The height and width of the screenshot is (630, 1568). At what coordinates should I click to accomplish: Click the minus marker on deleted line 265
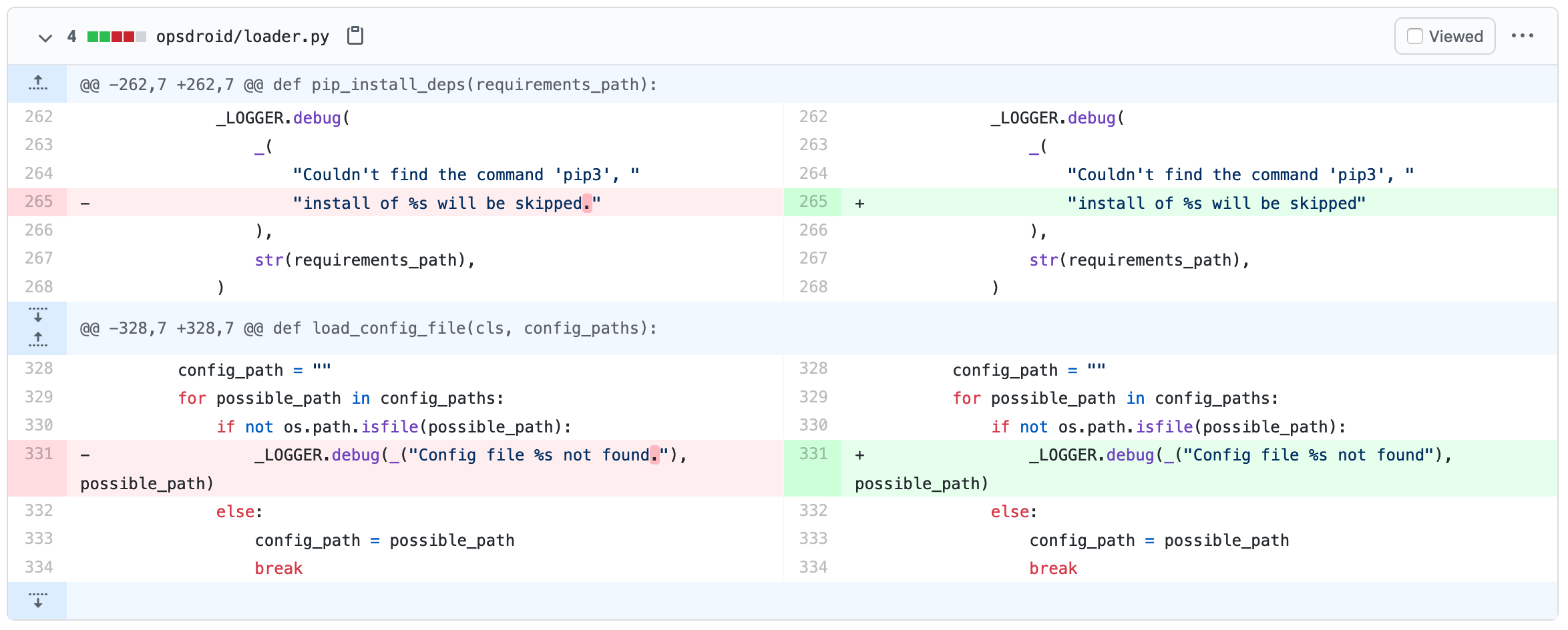click(85, 204)
